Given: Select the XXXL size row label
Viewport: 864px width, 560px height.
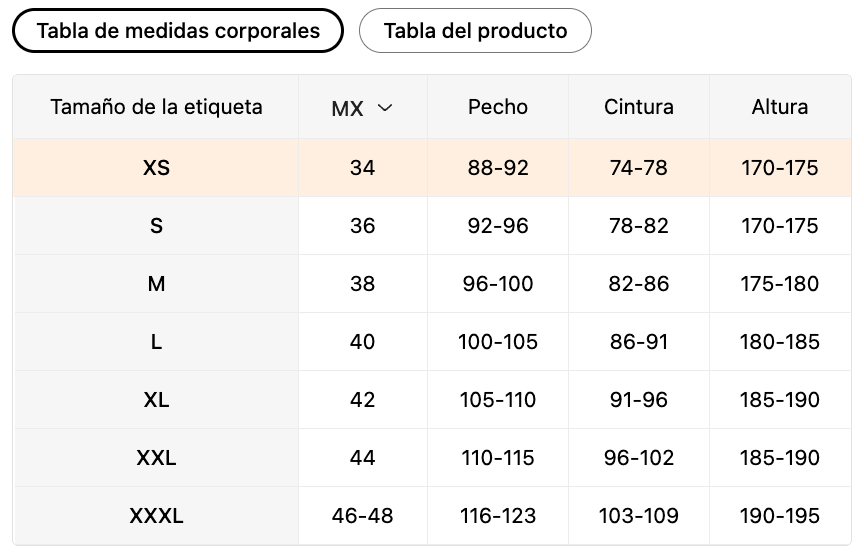Looking at the screenshot, I should point(156,516).
